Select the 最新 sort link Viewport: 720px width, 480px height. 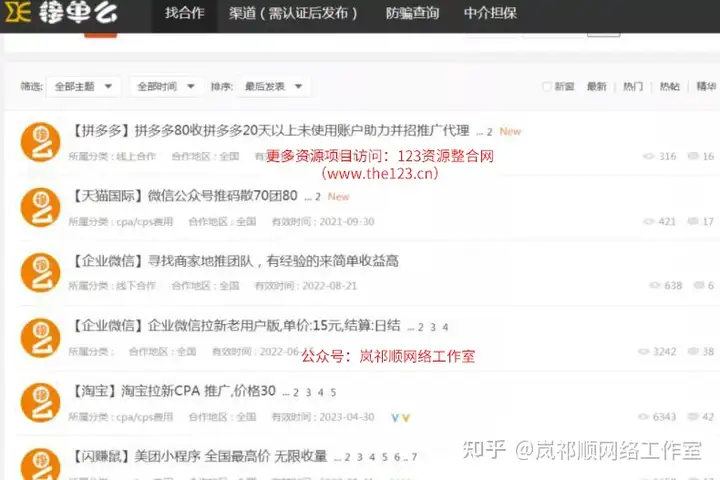[x=596, y=86]
